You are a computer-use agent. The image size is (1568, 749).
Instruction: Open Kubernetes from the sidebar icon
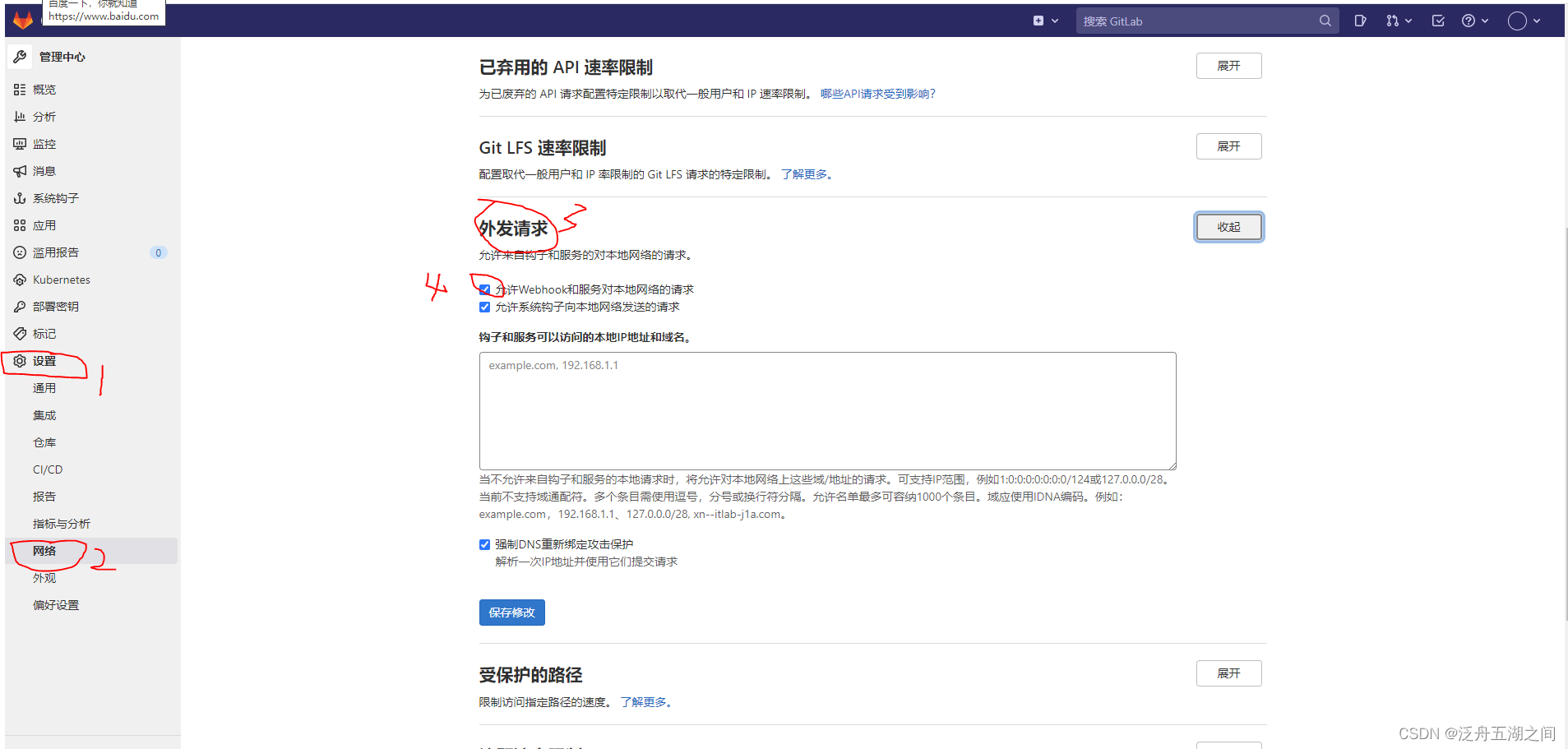coord(20,280)
